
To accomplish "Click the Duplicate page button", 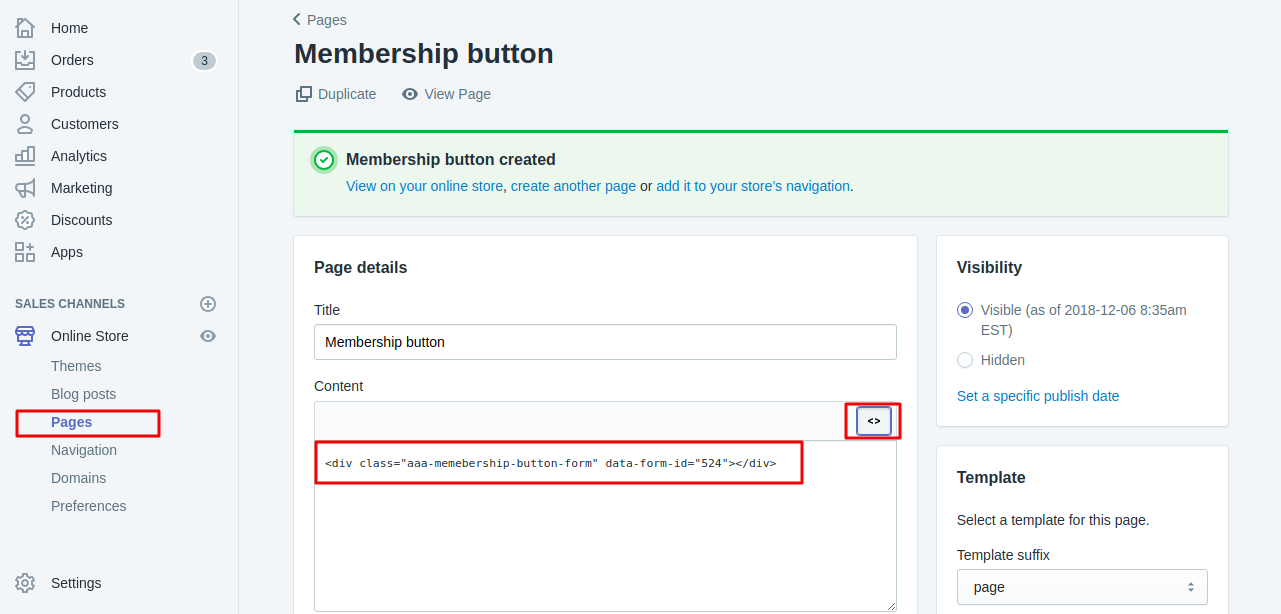I will click(x=336, y=94).
